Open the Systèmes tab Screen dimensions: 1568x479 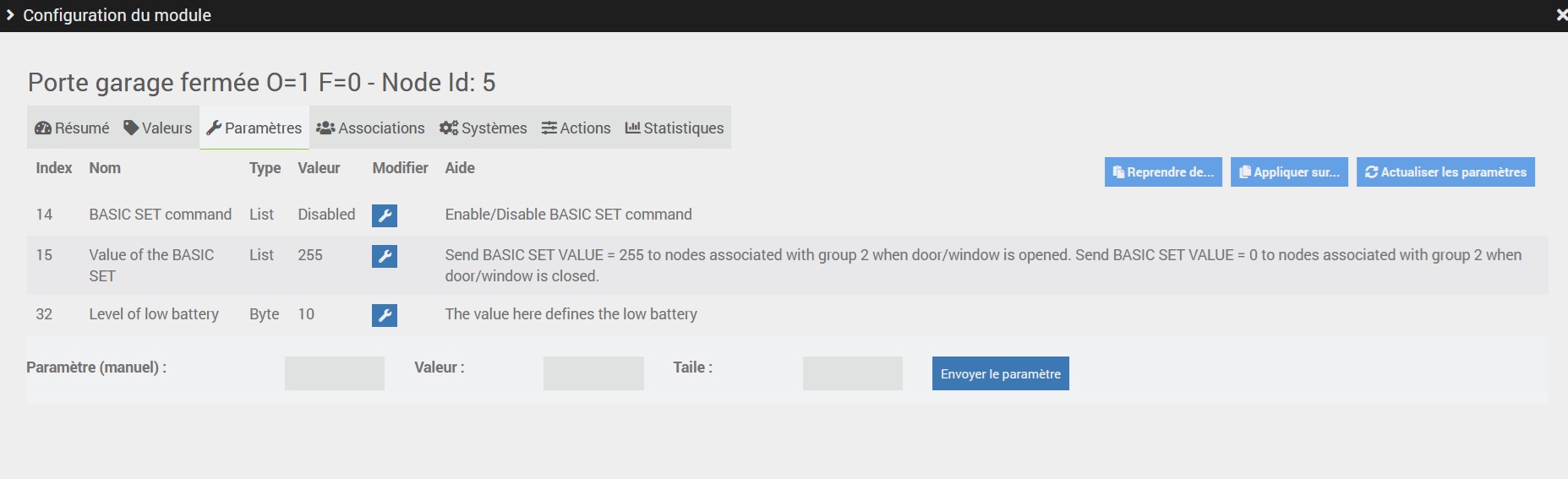click(484, 128)
